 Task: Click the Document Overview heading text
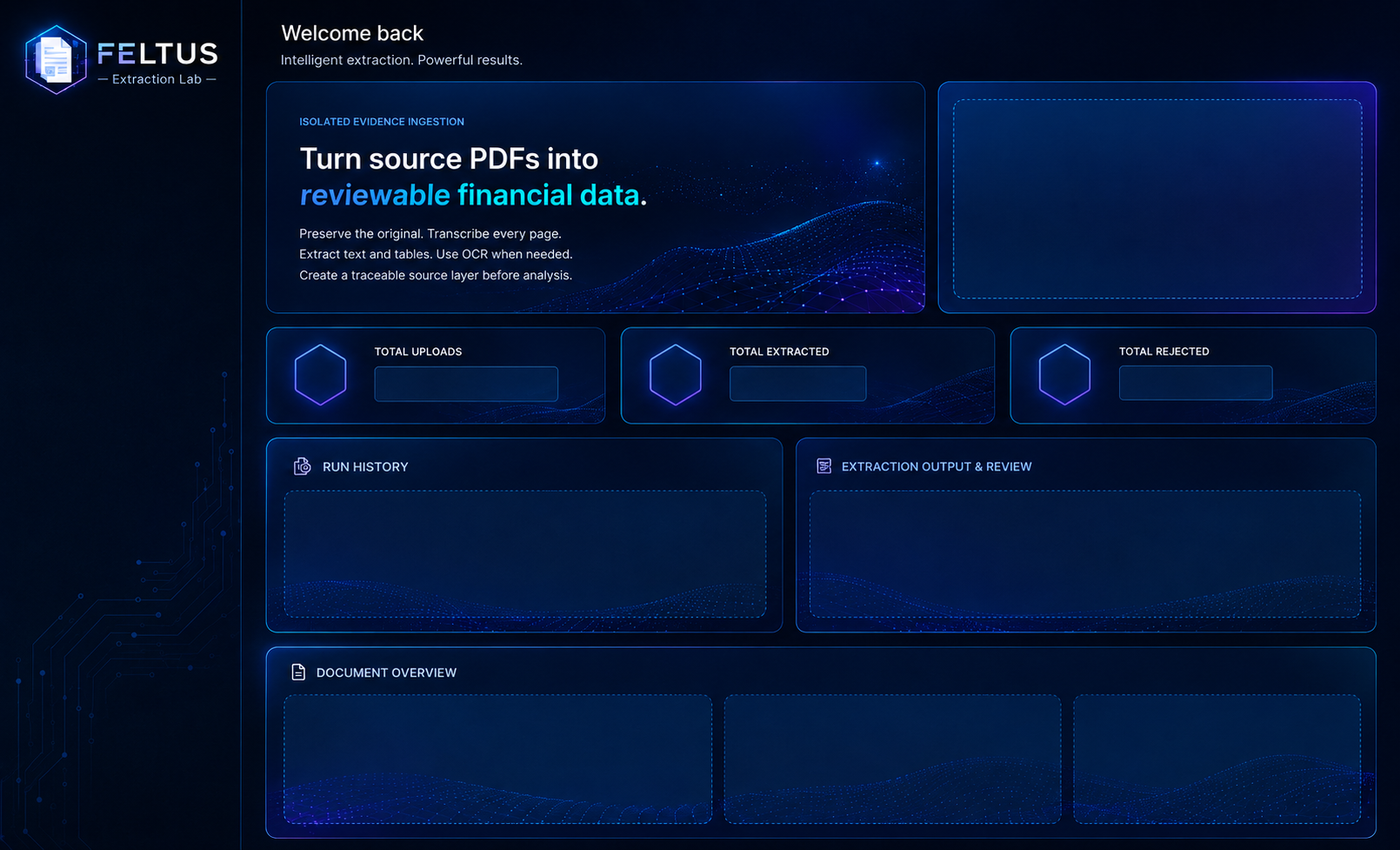coord(386,673)
